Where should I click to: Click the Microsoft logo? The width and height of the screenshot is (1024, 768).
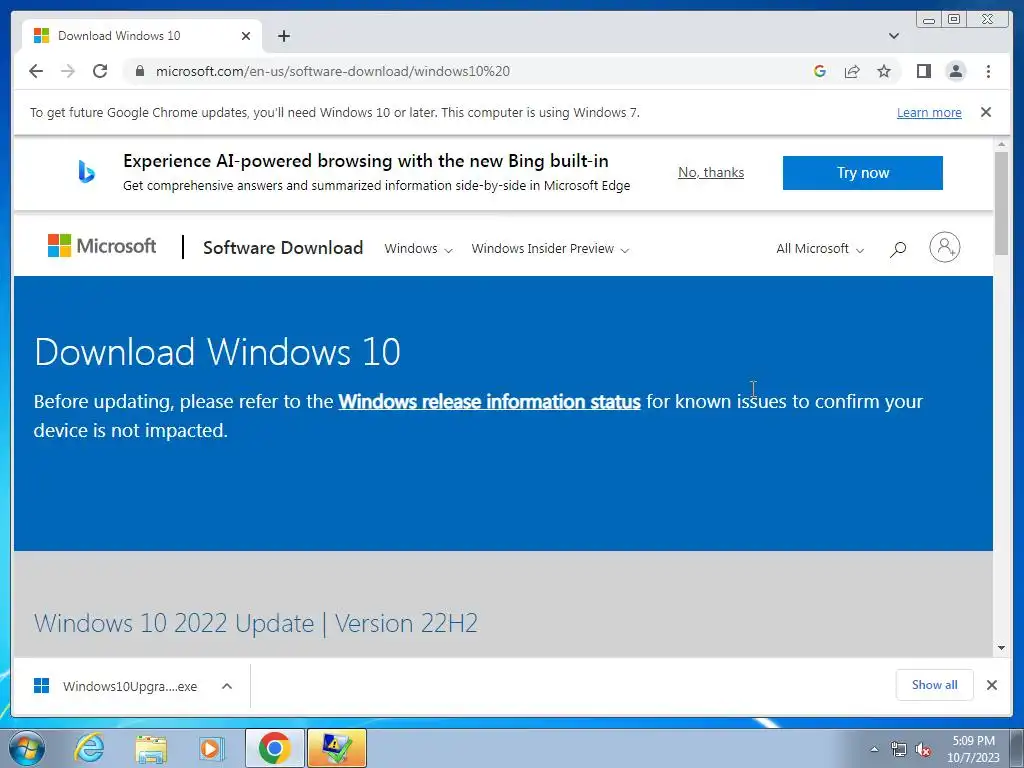point(102,246)
